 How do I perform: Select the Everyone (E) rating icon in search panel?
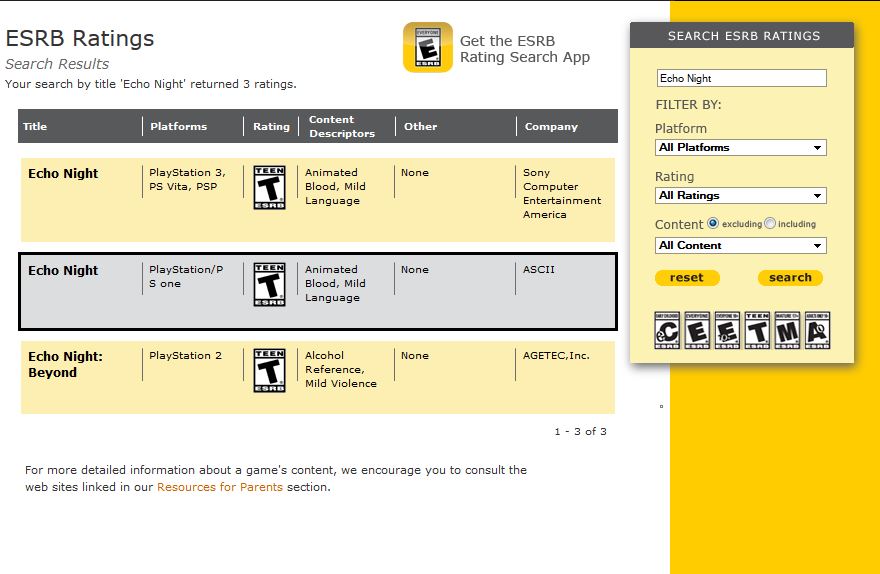697,330
